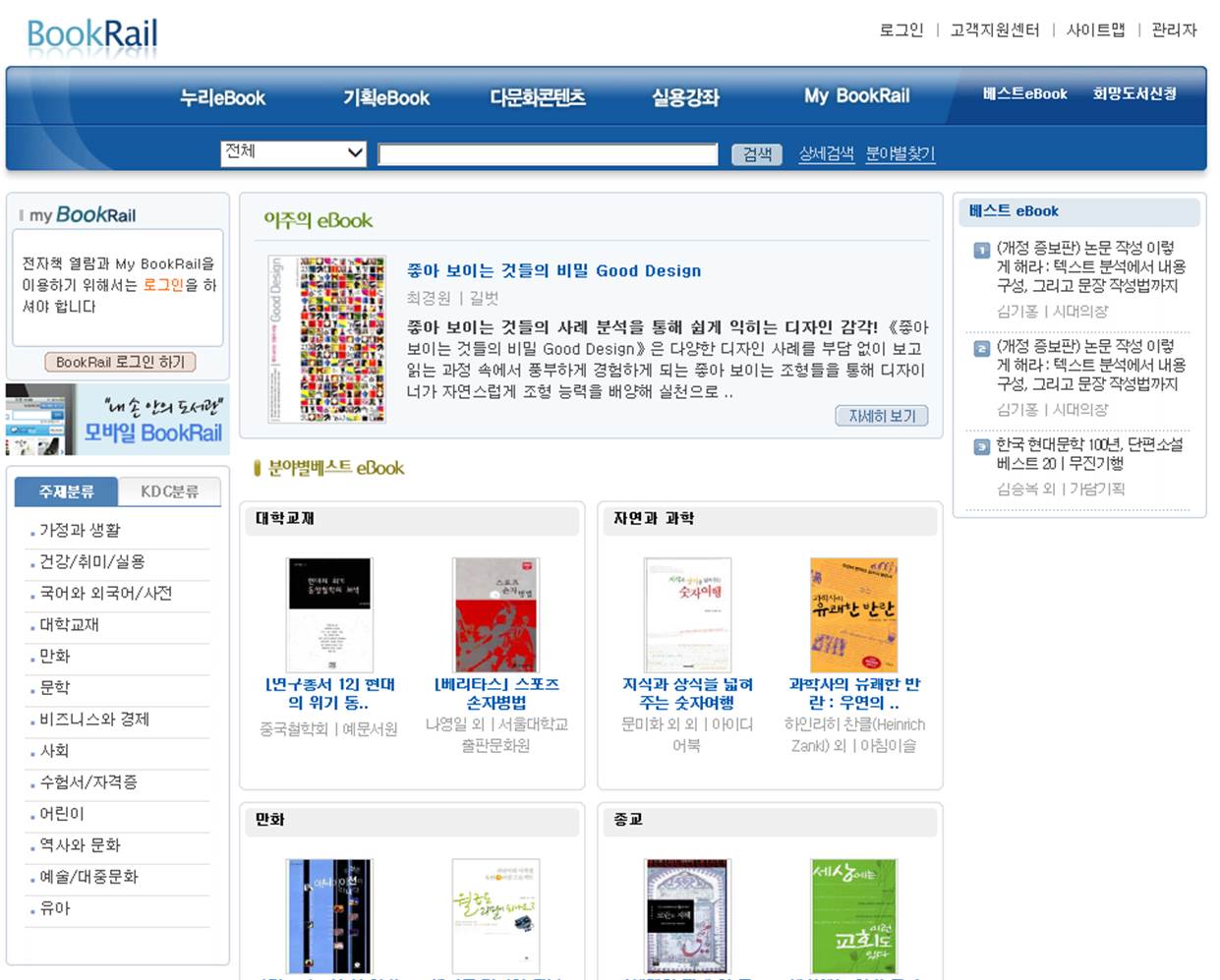1220x980 pixels.
Task: Open the 모바일 BookRail banner
Action: pyautogui.click(x=118, y=420)
